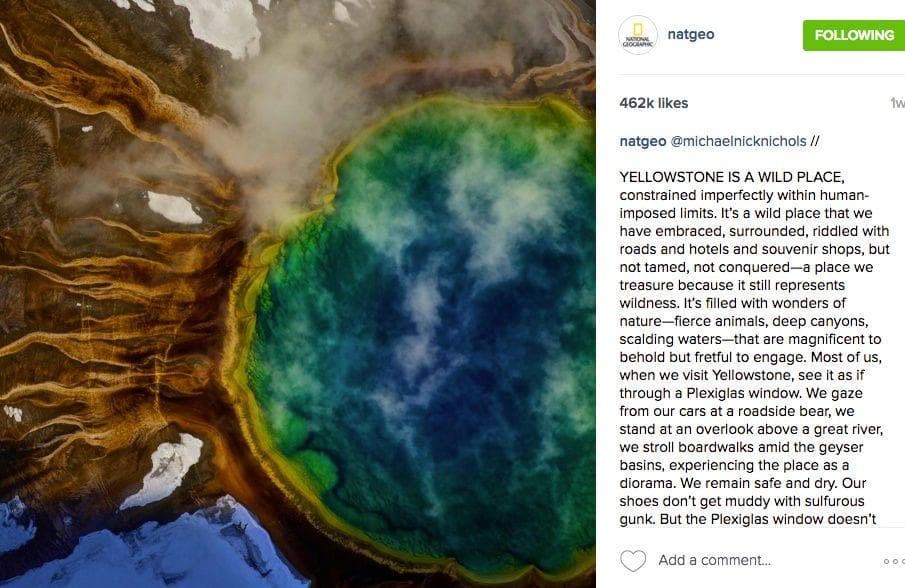Click the double slash after the mention

click(x=814, y=141)
